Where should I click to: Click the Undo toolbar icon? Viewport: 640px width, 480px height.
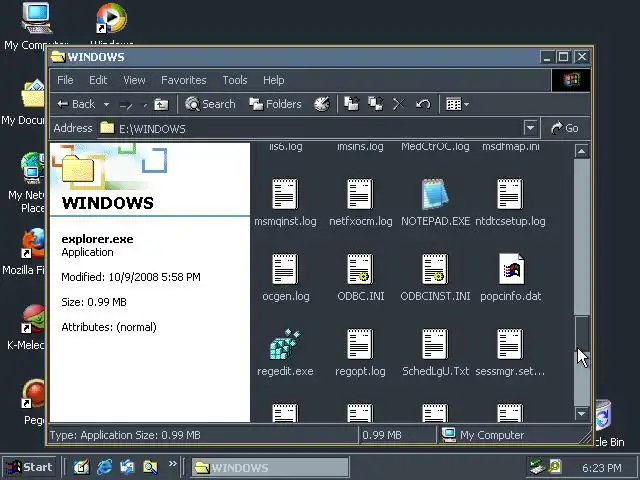[423, 104]
